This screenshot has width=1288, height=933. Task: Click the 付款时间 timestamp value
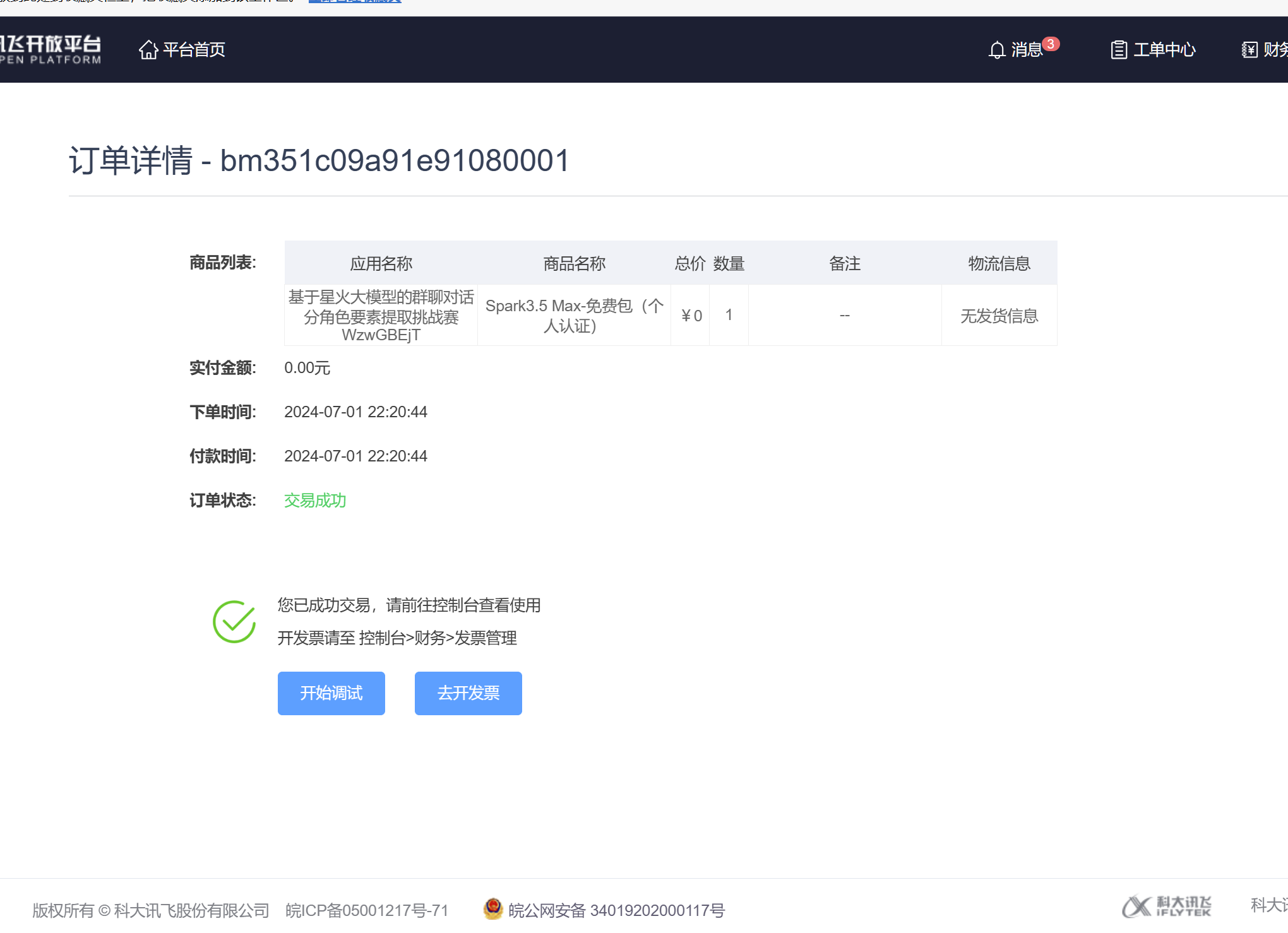pyautogui.click(x=355, y=456)
